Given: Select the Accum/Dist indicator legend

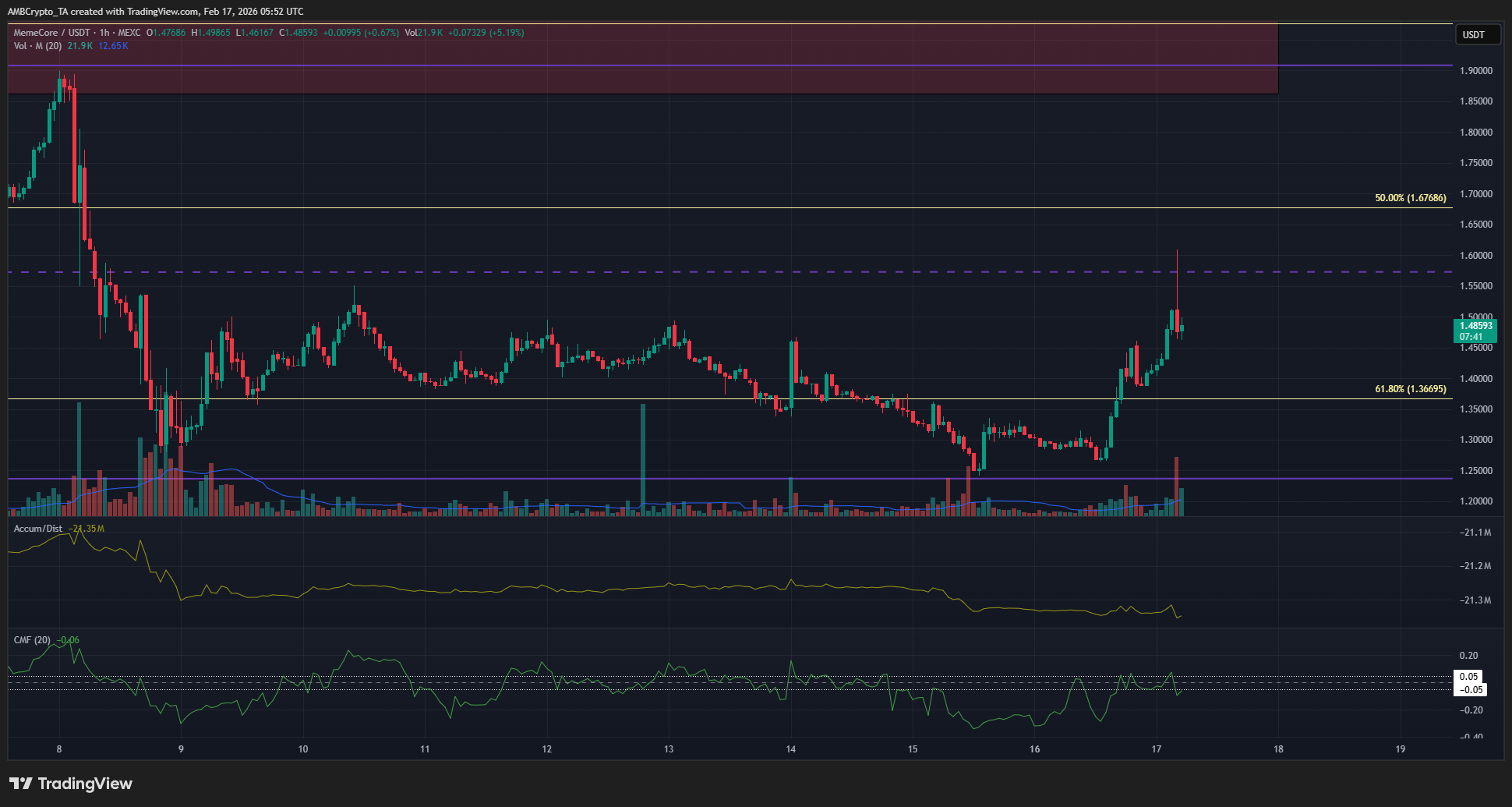Looking at the screenshot, I should (37, 529).
